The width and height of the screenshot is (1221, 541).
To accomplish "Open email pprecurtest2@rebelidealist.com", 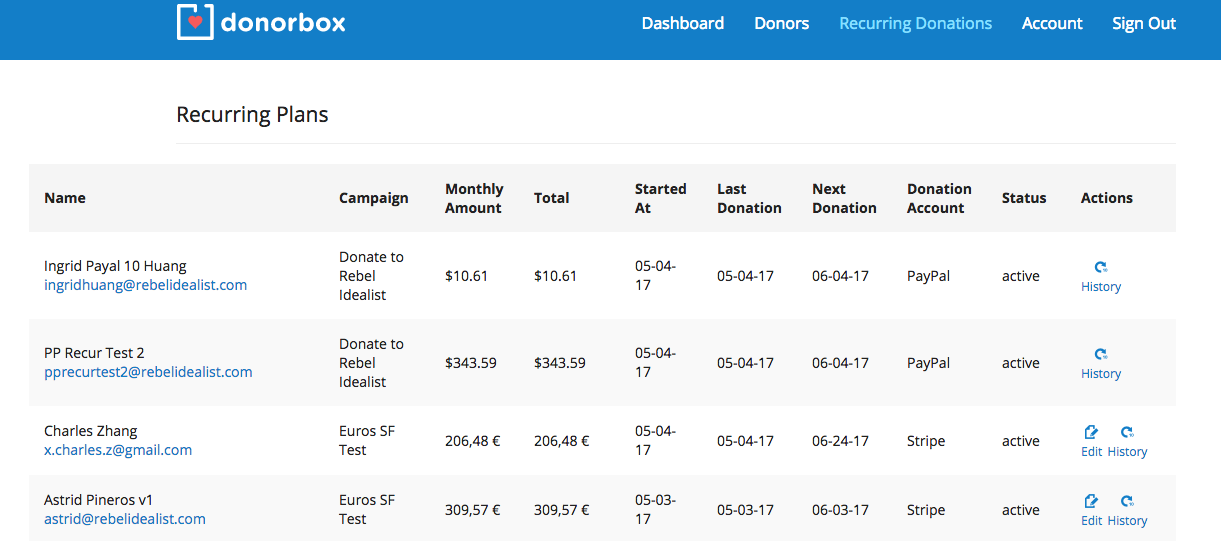I will pyautogui.click(x=148, y=372).
